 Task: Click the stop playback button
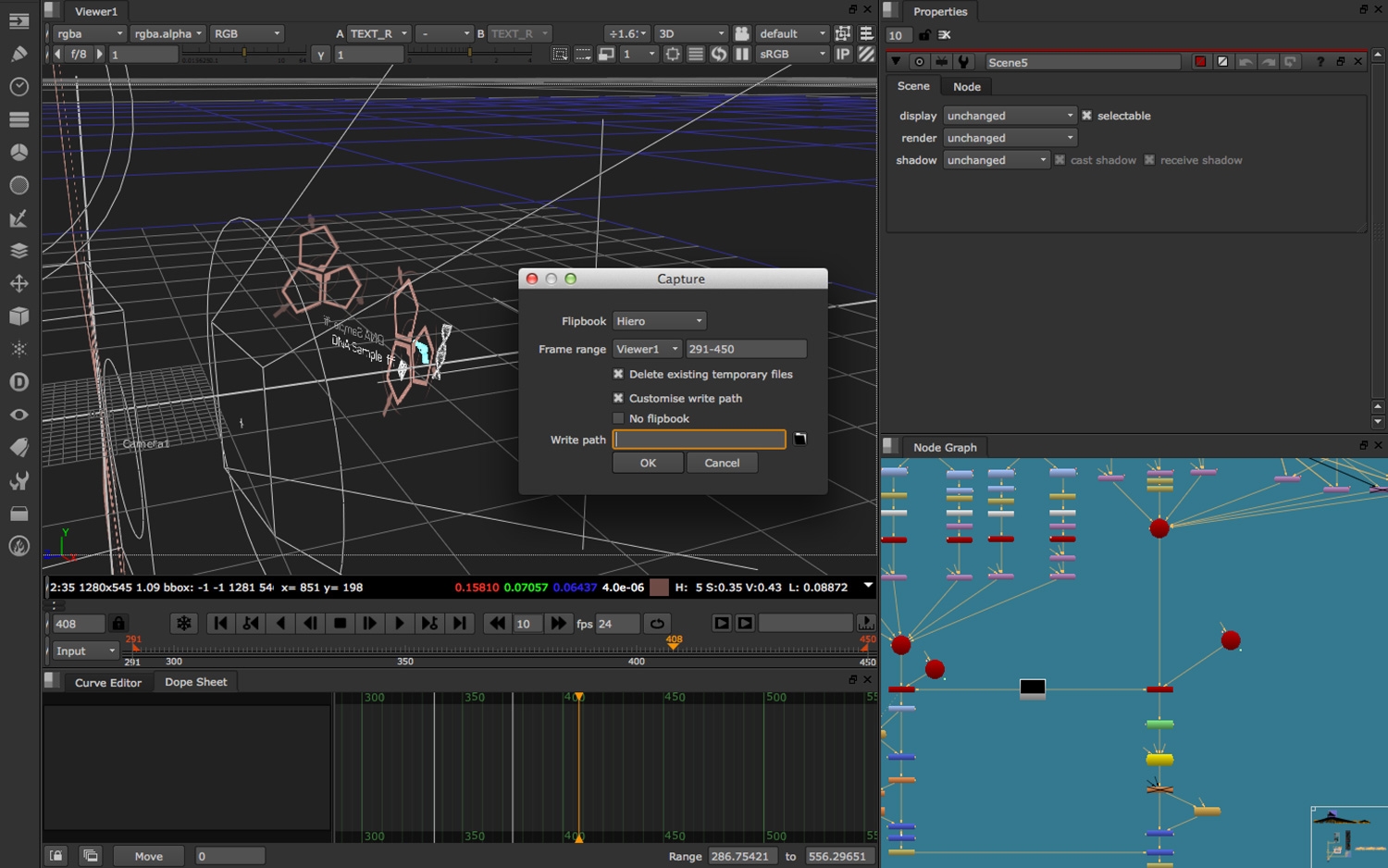click(340, 624)
